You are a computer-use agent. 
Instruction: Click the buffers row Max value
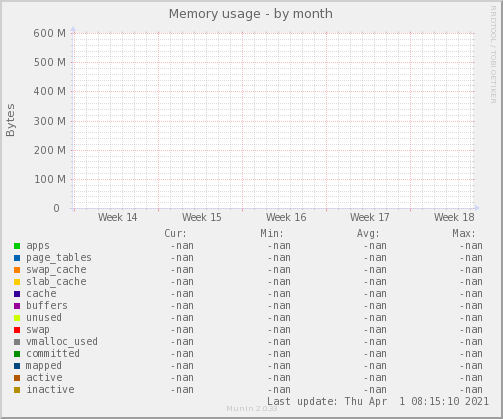pos(471,306)
